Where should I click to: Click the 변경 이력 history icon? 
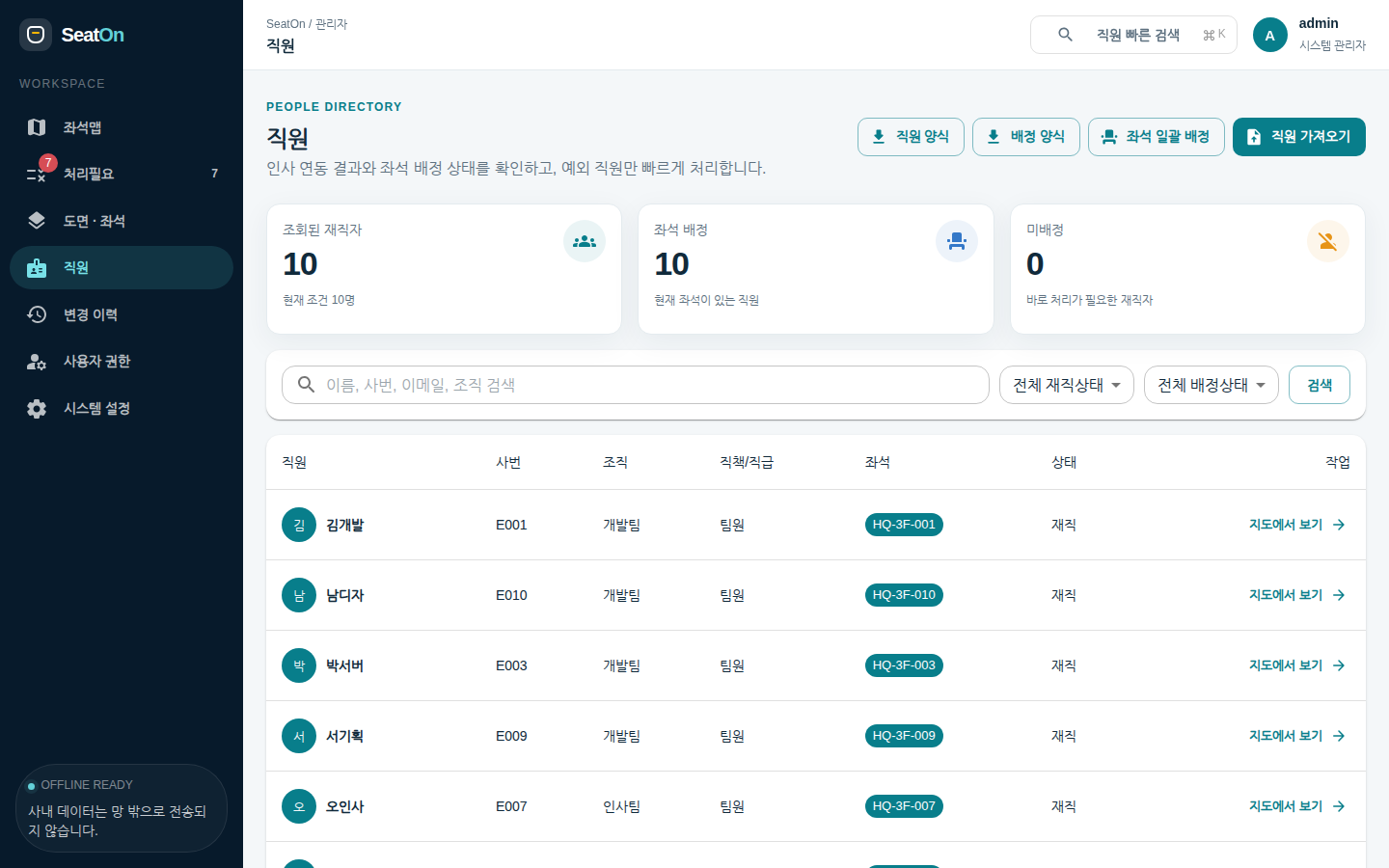37,314
